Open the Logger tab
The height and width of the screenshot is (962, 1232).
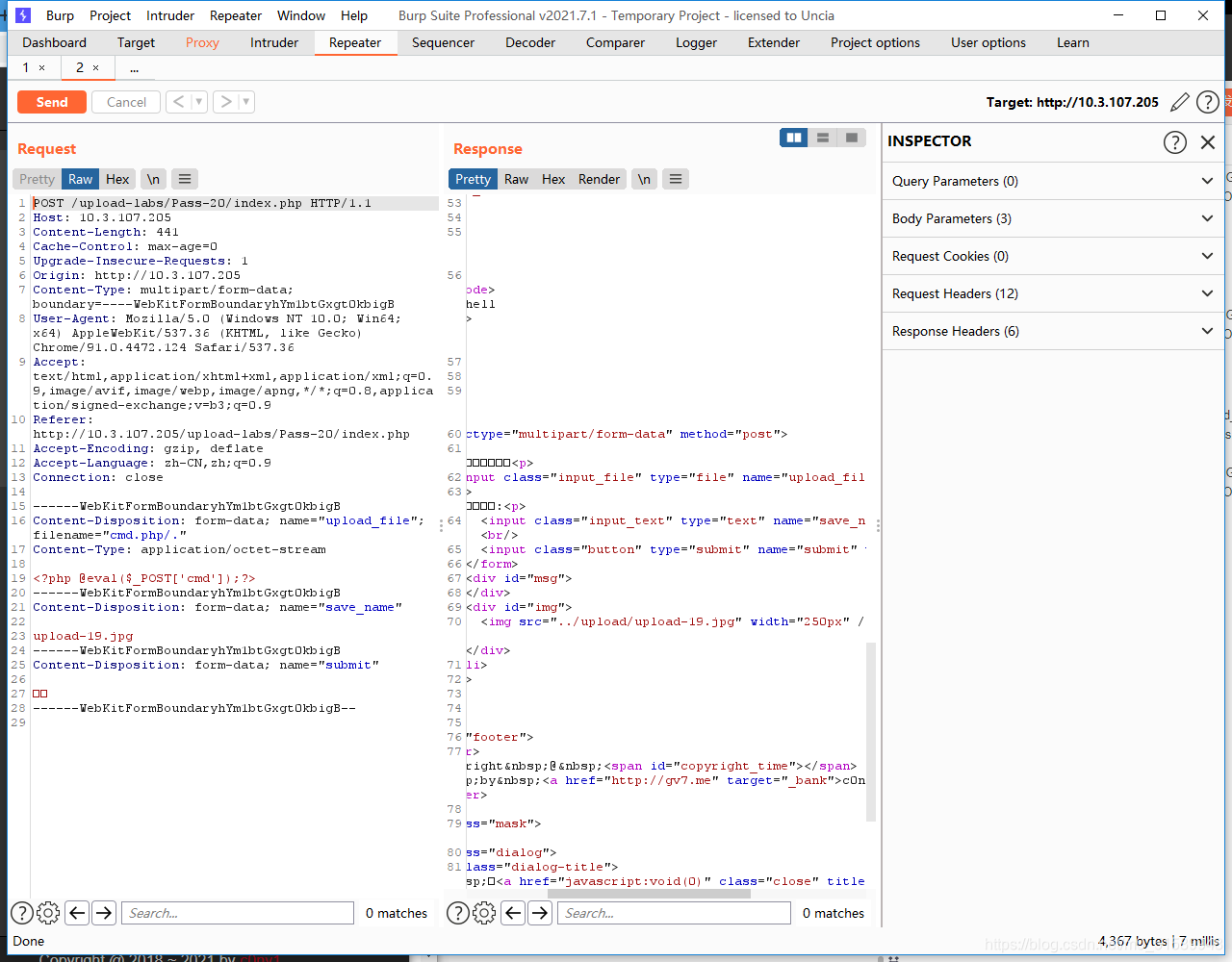coord(696,42)
